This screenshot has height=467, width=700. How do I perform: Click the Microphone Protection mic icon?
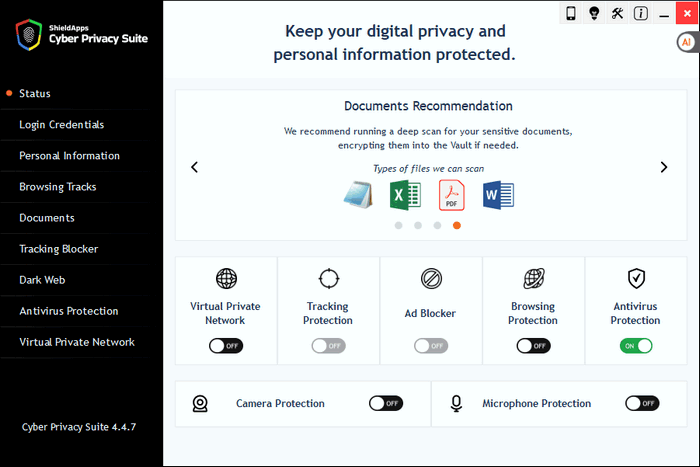click(x=456, y=404)
